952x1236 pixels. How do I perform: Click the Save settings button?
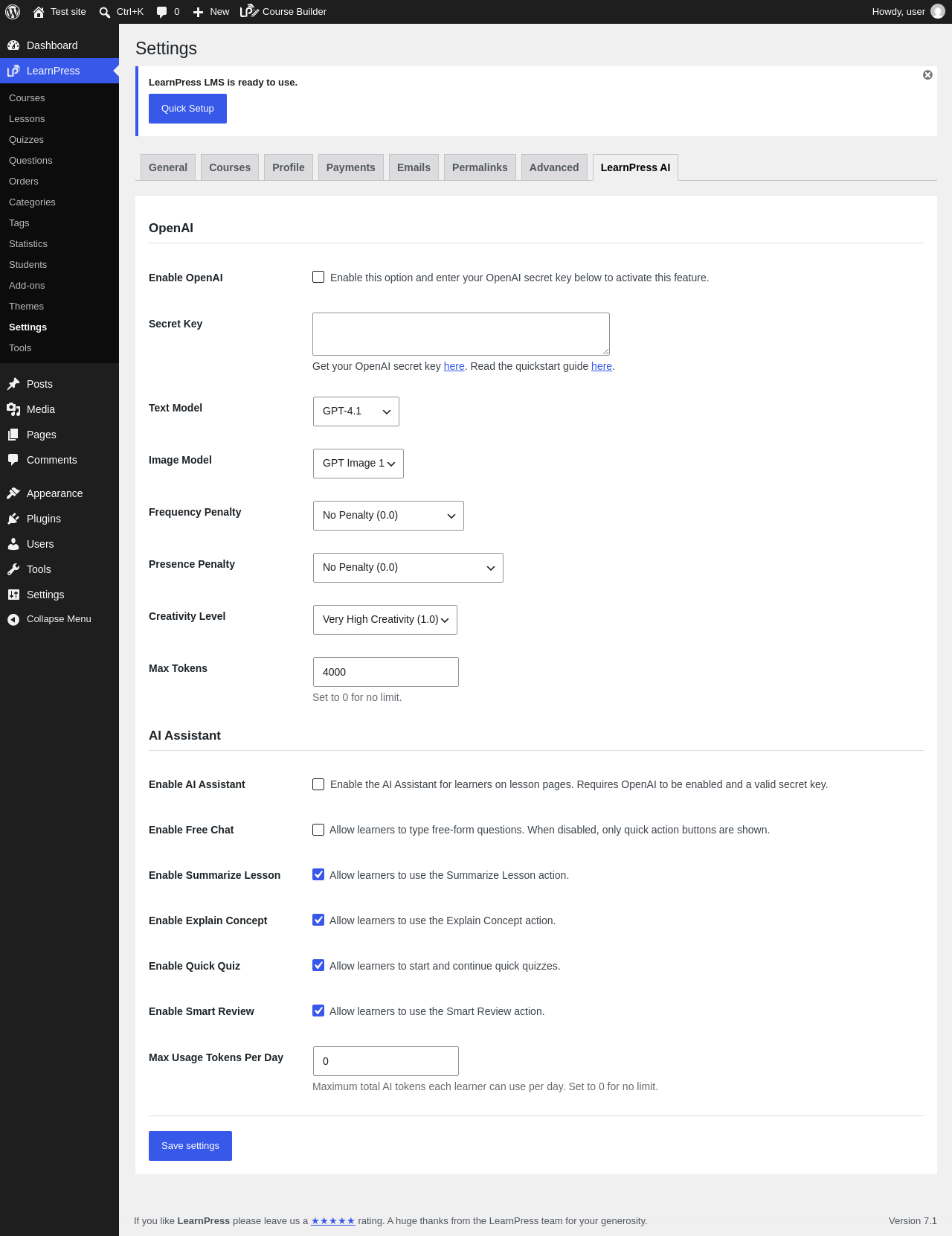[x=190, y=1146]
